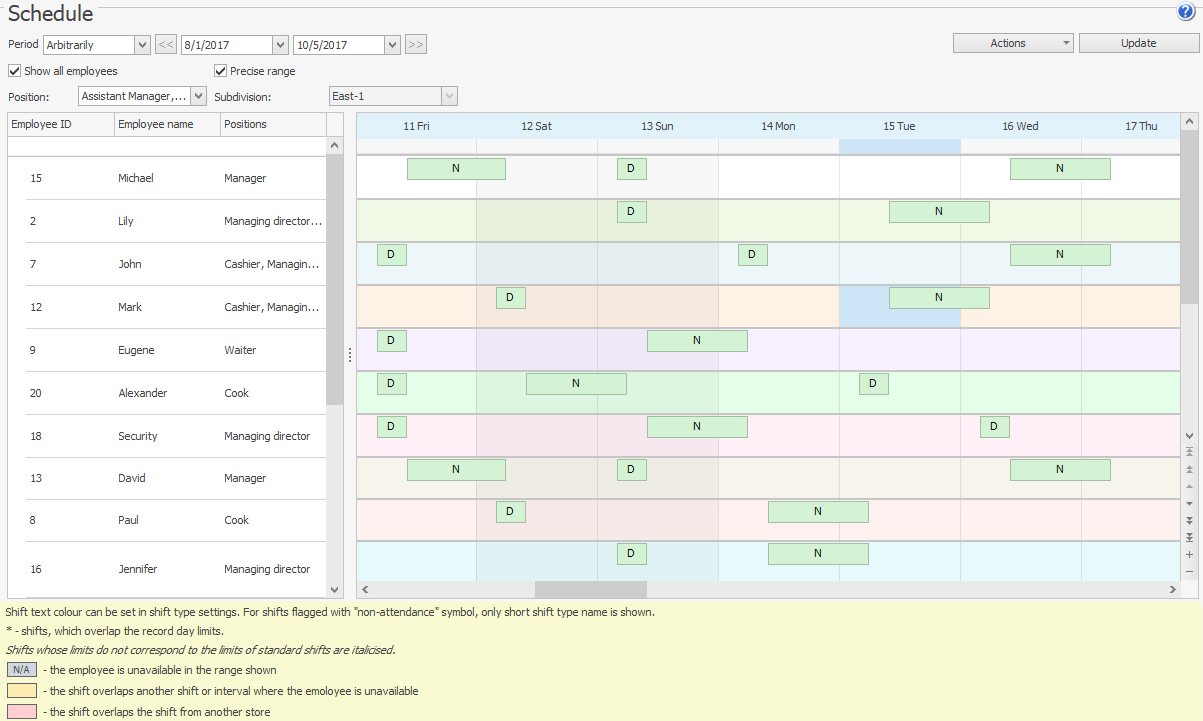Image resolution: width=1203 pixels, height=721 pixels.
Task: Jump to bottom with the barred double-down arrow
Action: [1189, 537]
